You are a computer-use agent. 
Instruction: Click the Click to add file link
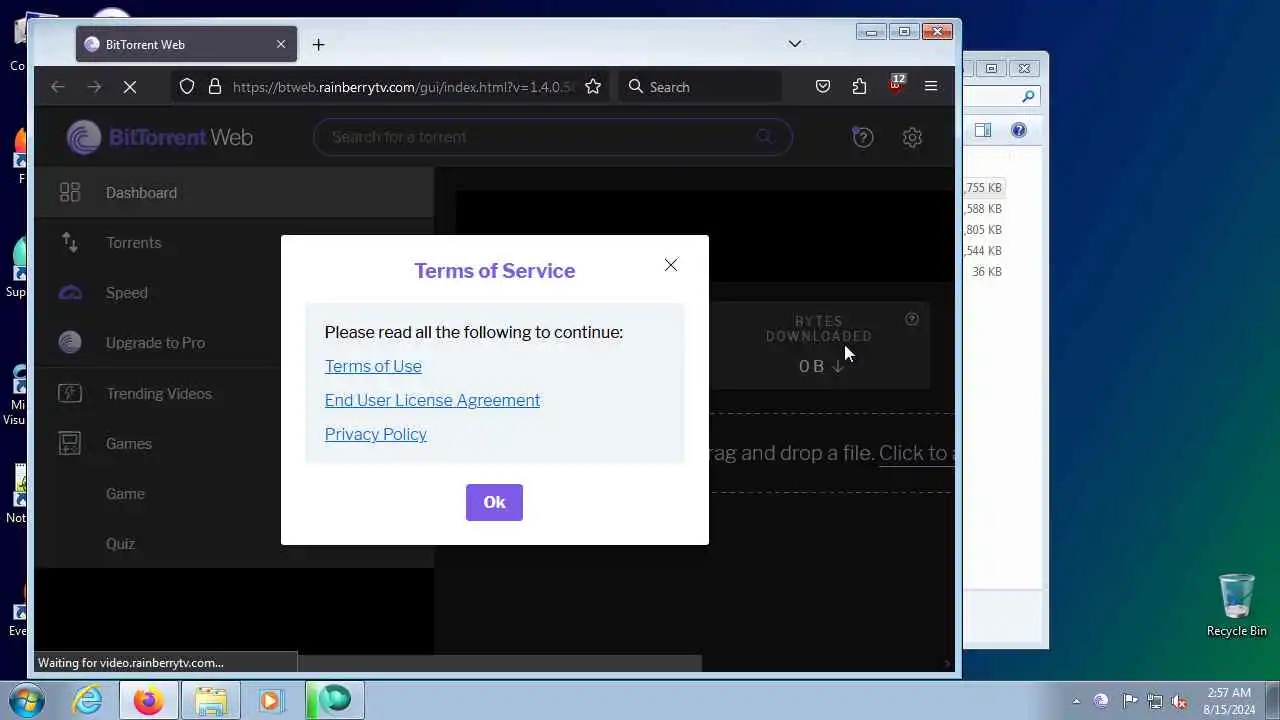(916, 453)
